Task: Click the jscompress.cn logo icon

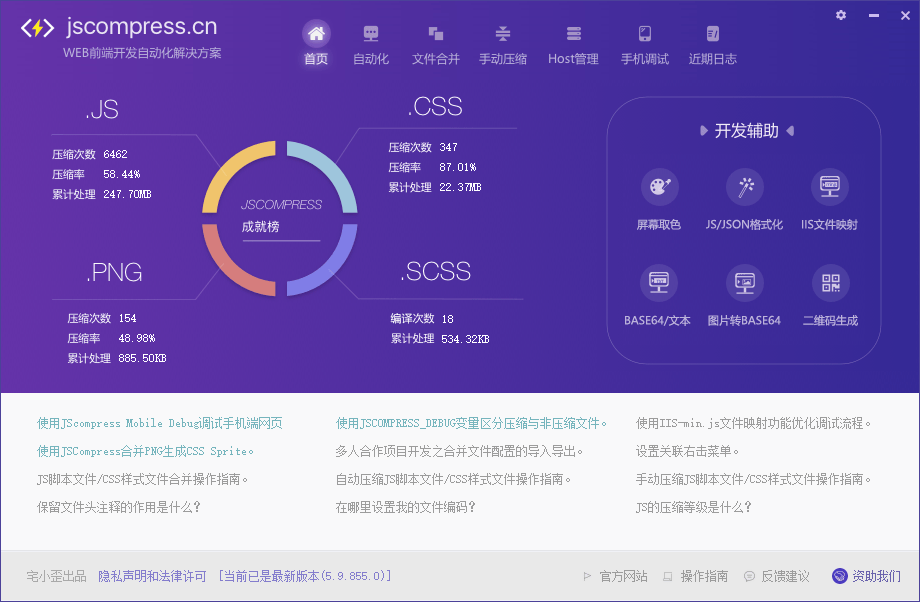Action: pyautogui.click(x=38, y=28)
